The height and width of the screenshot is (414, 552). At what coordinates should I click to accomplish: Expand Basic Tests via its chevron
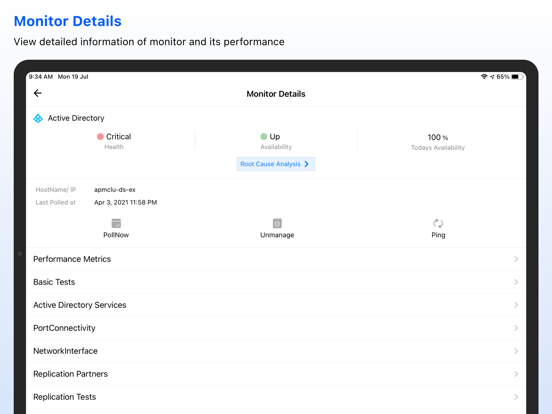(x=516, y=282)
